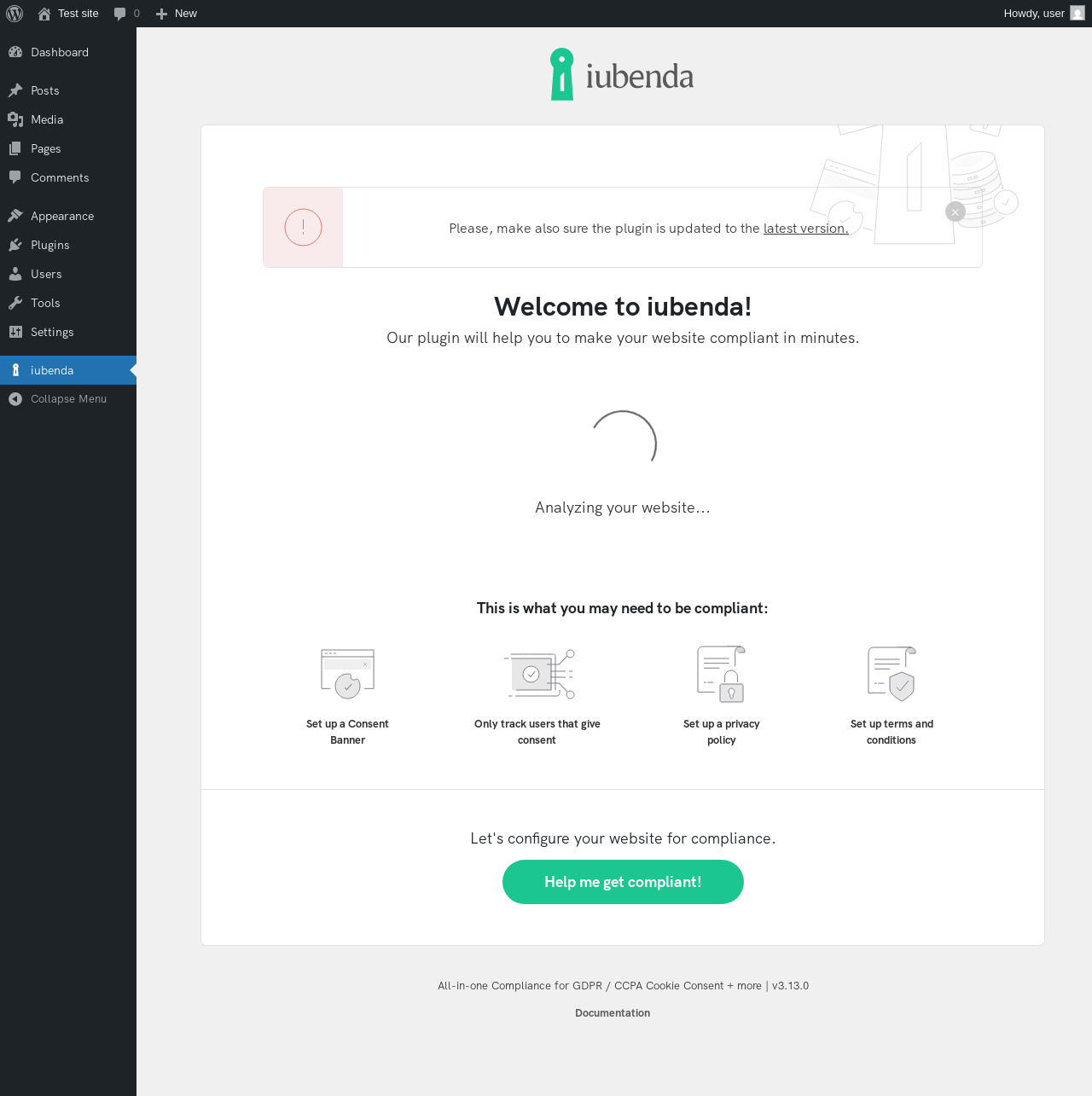Click the Welcome to iubenda! heading
Viewport: 1092px width, 1096px height.
pyautogui.click(x=623, y=306)
